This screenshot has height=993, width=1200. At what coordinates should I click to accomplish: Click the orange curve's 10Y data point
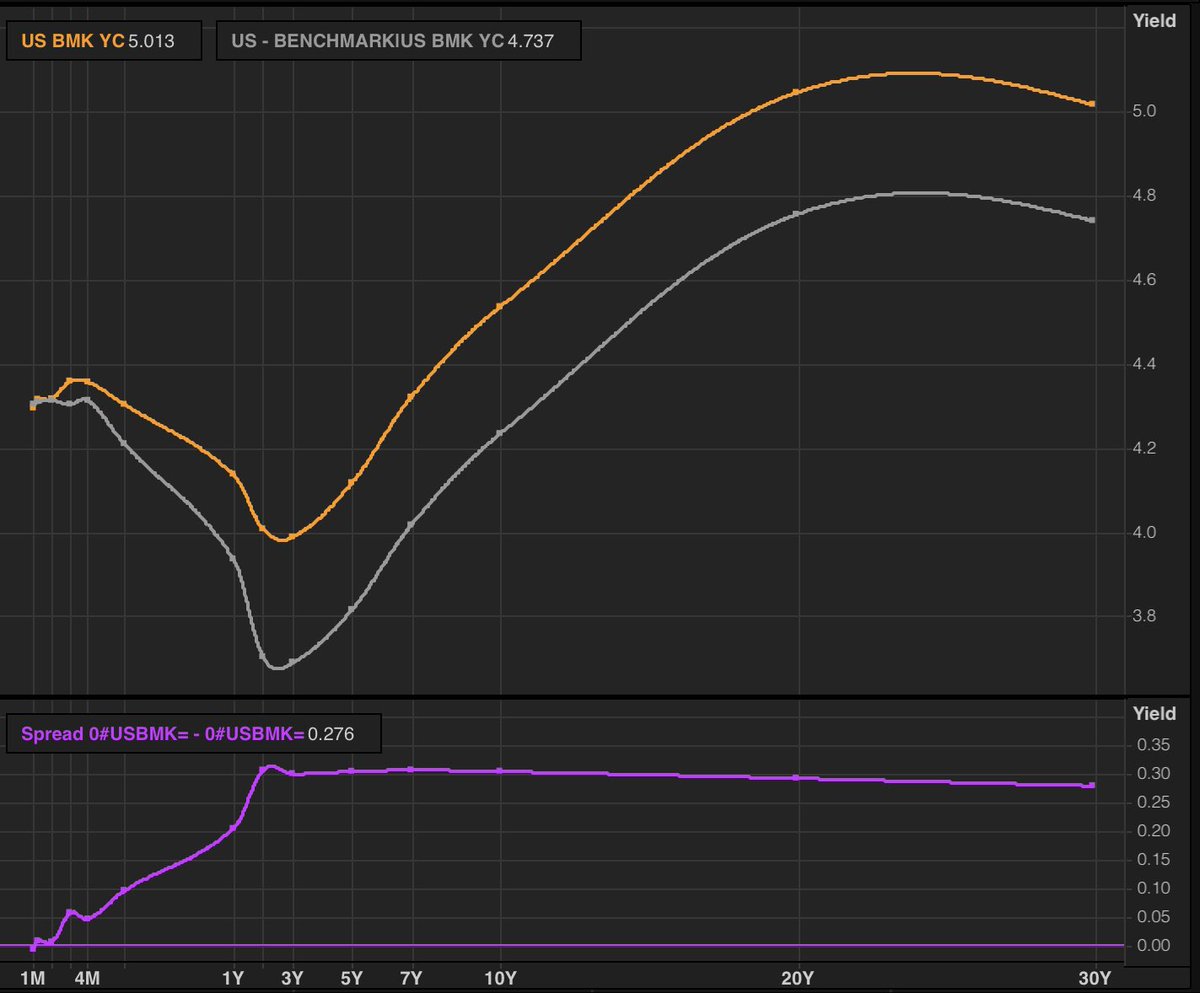coord(499,305)
